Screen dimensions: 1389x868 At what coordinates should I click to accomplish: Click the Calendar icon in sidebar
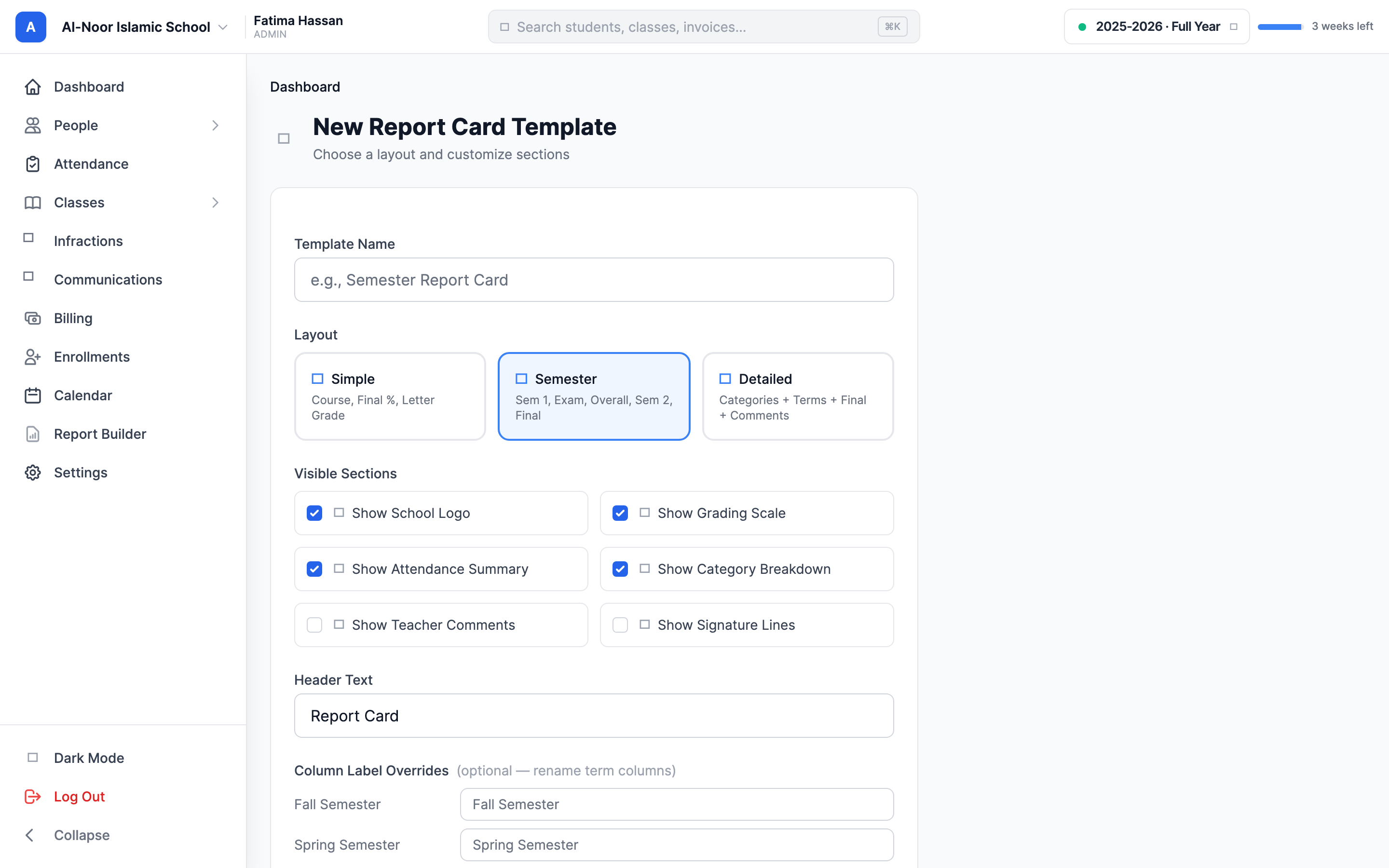(33, 395)
